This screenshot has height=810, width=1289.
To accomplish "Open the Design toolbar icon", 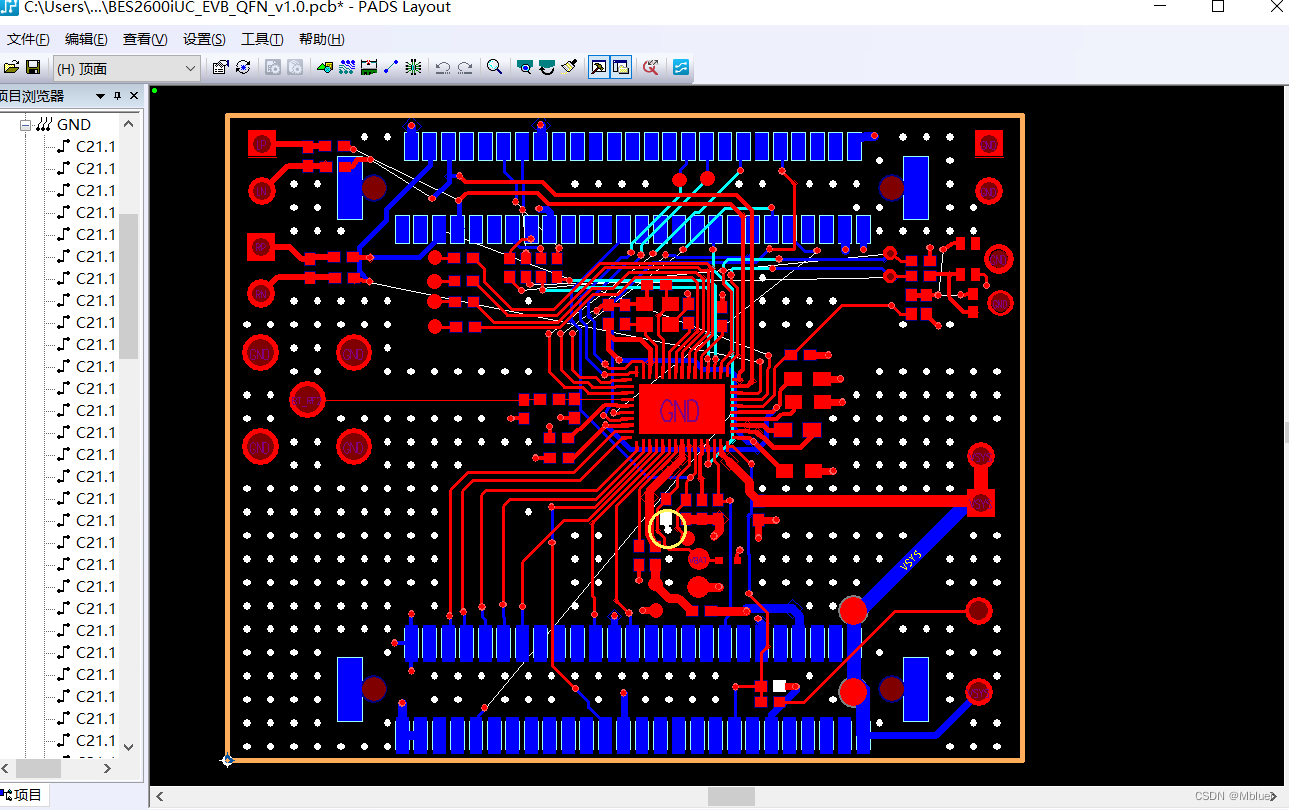I will [x=347, y=67].
